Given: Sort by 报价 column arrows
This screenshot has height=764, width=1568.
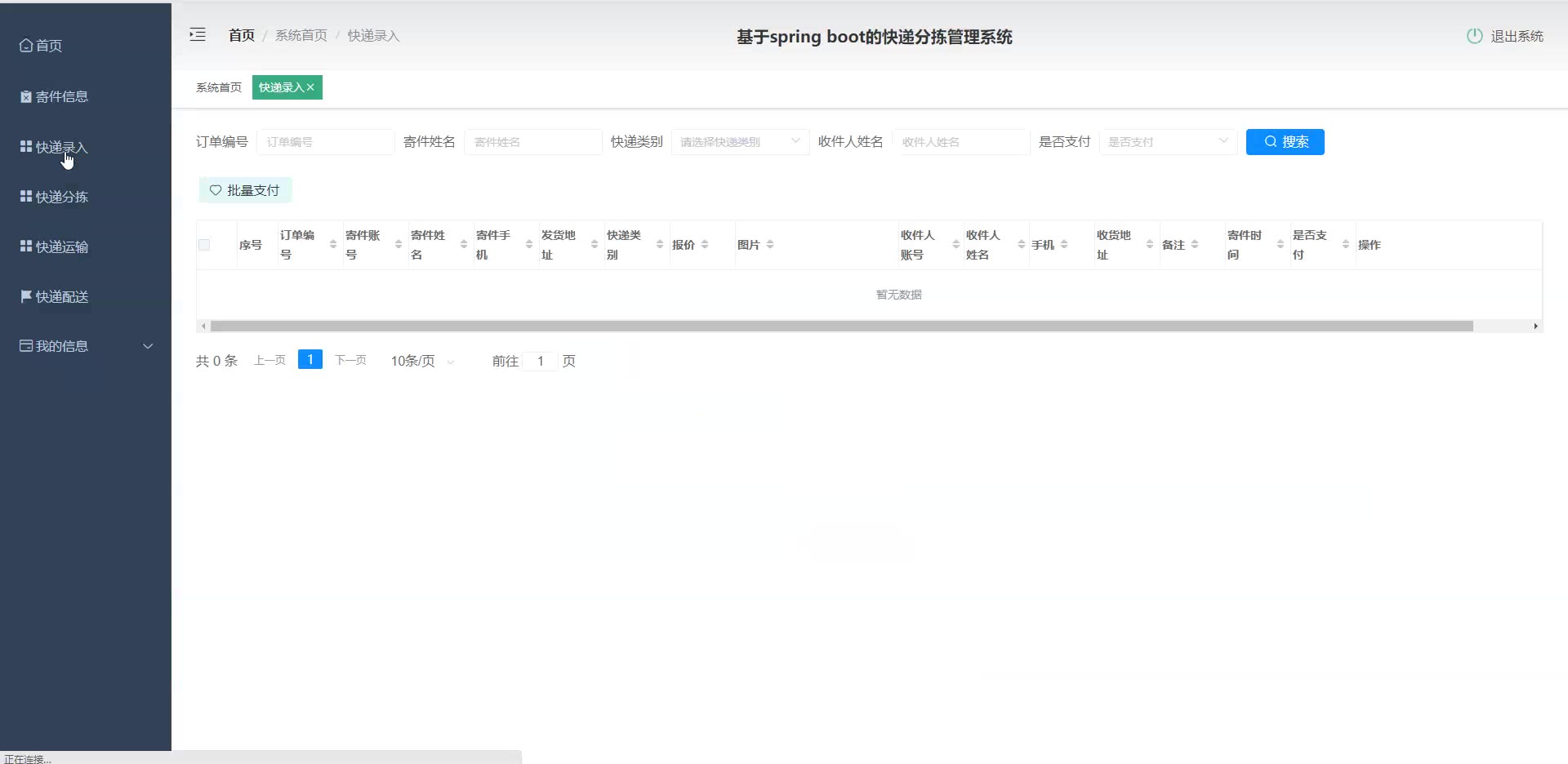Looking at the screenshot, I should 705,245.
